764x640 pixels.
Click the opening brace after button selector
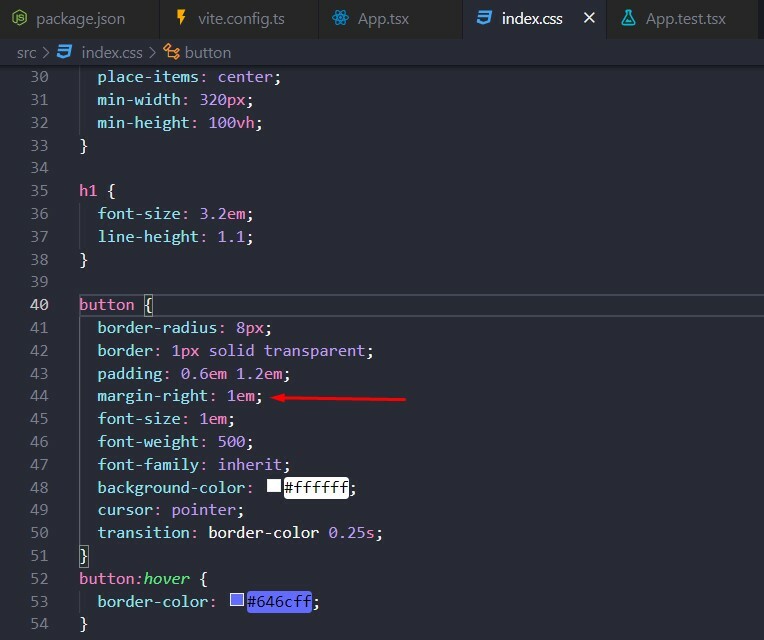148,305
